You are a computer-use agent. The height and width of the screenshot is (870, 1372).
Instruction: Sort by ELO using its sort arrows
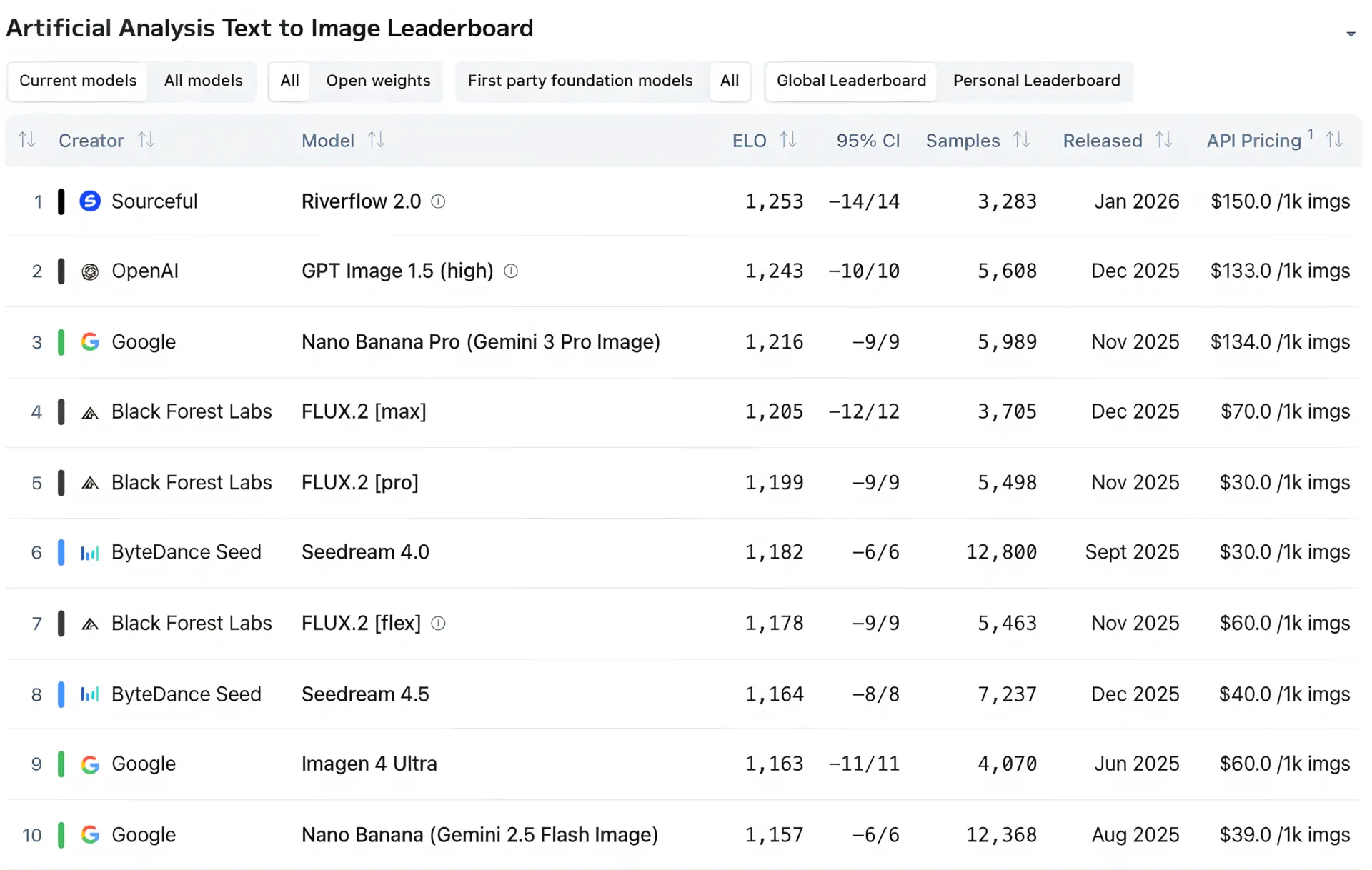point(787,140)
